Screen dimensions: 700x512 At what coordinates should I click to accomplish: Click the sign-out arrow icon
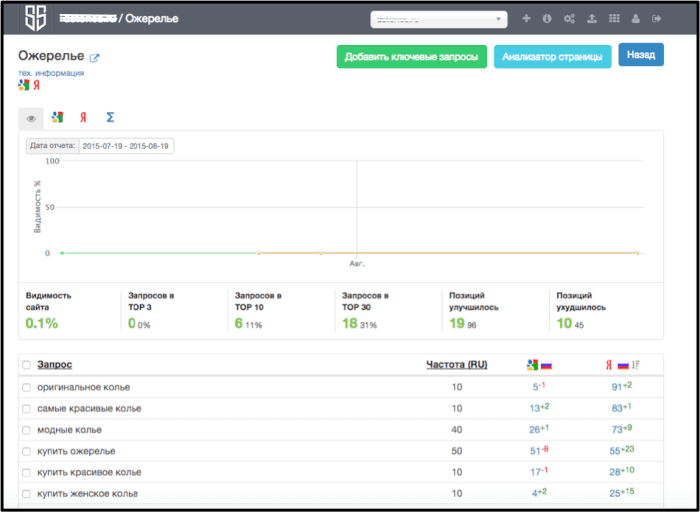(656, 18)
